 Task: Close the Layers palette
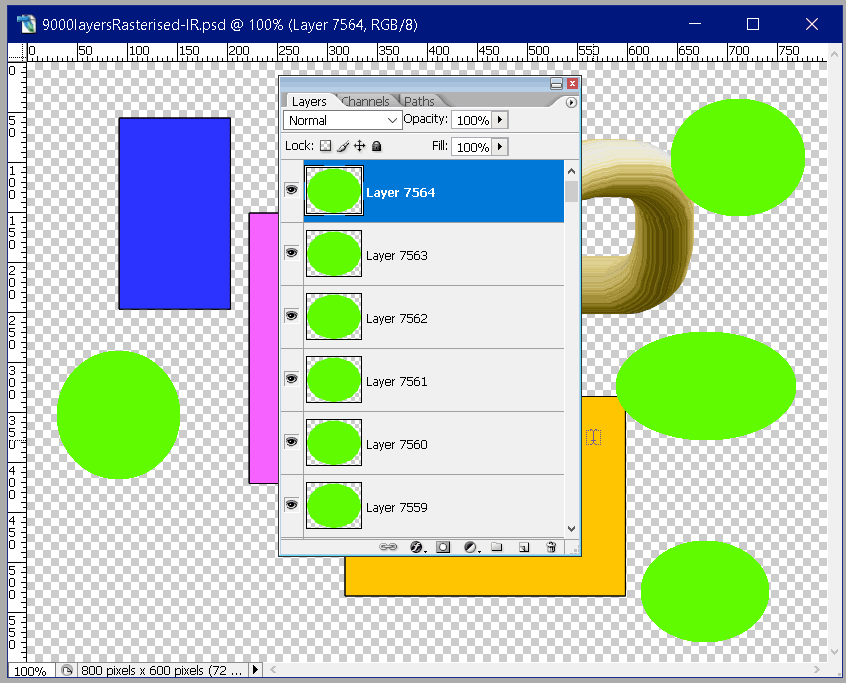coord(572,84)
